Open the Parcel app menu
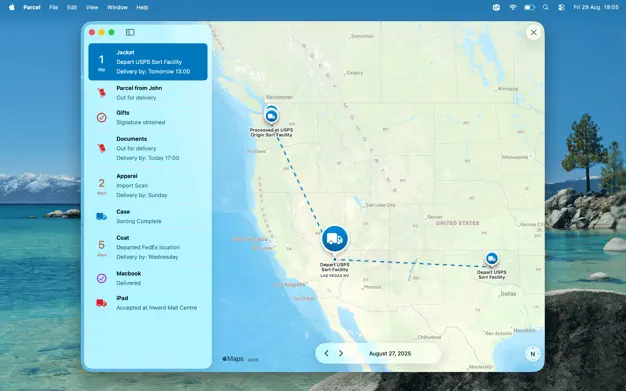Image resolution: width=626 pixels, height=391 pixels. coord(32,7)
